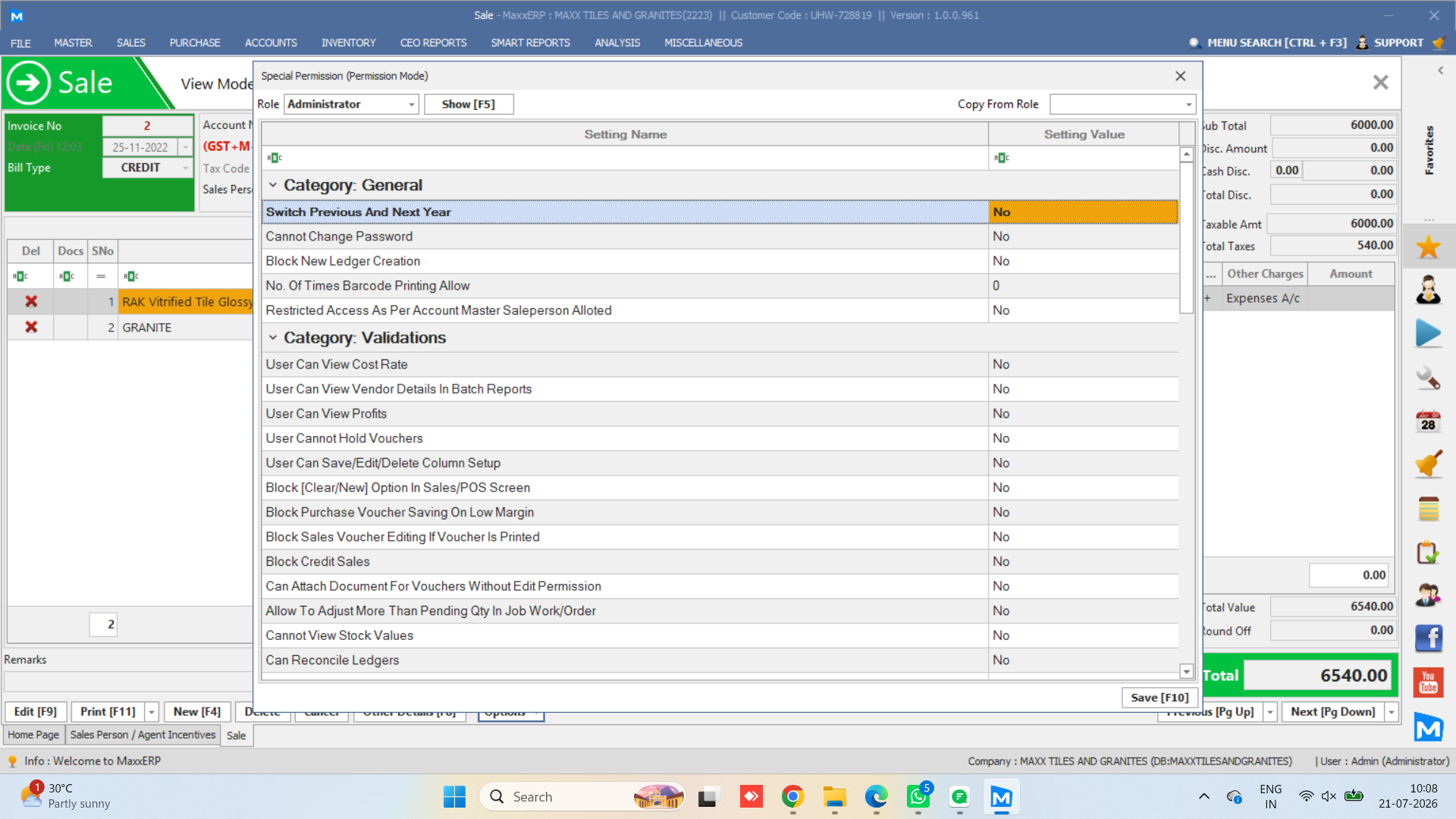Click the Edit [F9] button

click(36, 712)
